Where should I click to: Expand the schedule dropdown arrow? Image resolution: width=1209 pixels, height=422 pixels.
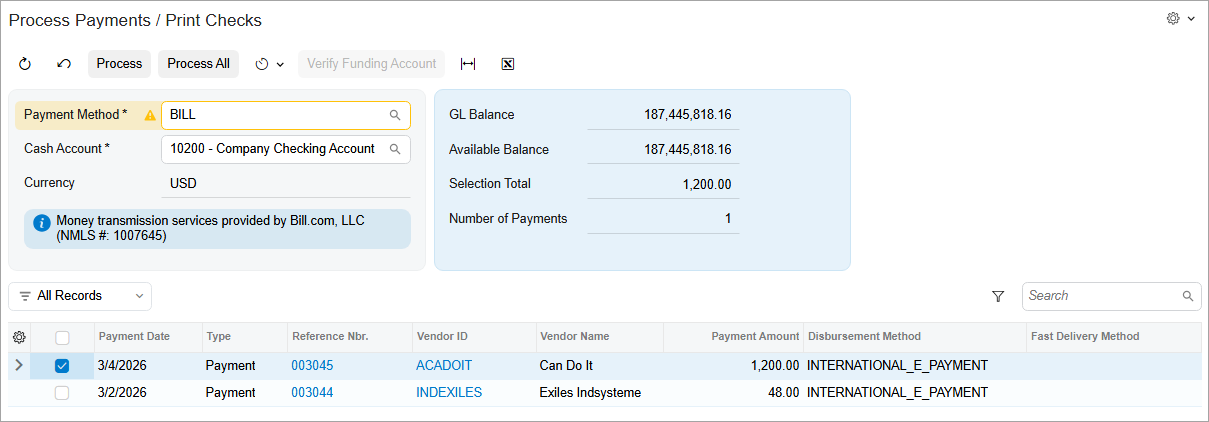pyautogui.click(x=281, y=64)
